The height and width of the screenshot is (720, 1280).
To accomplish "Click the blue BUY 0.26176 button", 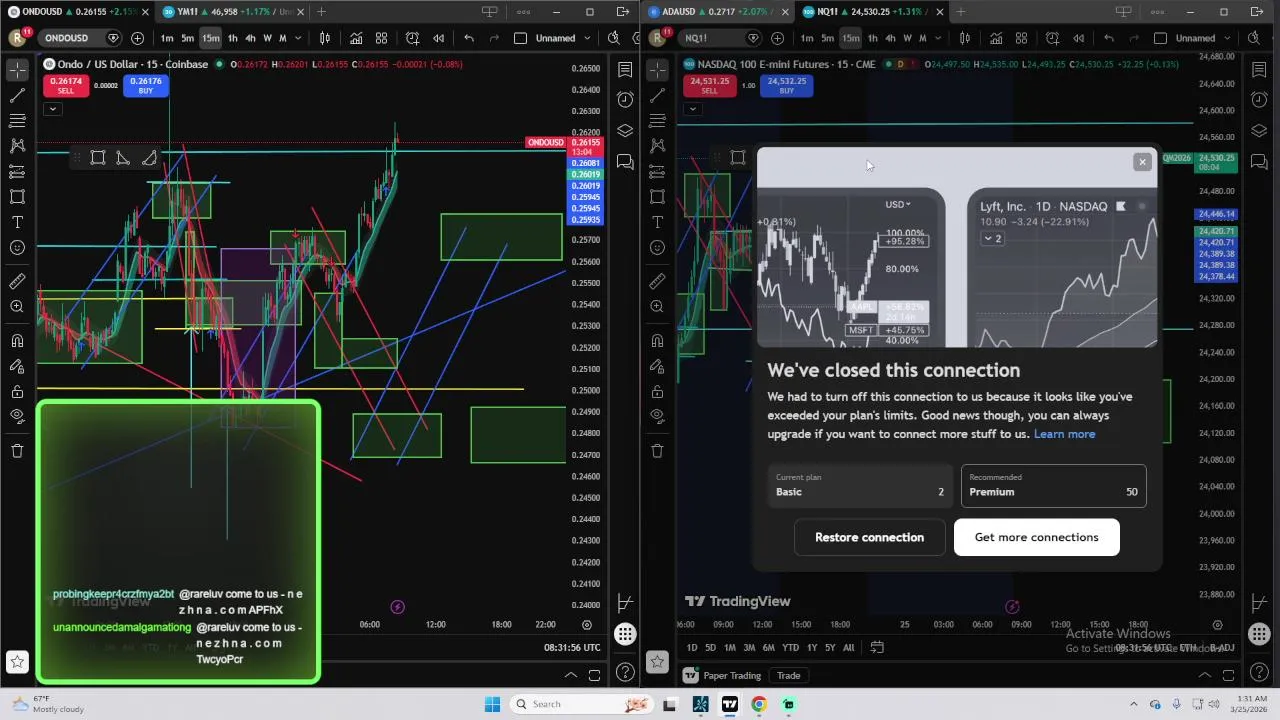I will [x=146, y=86].
